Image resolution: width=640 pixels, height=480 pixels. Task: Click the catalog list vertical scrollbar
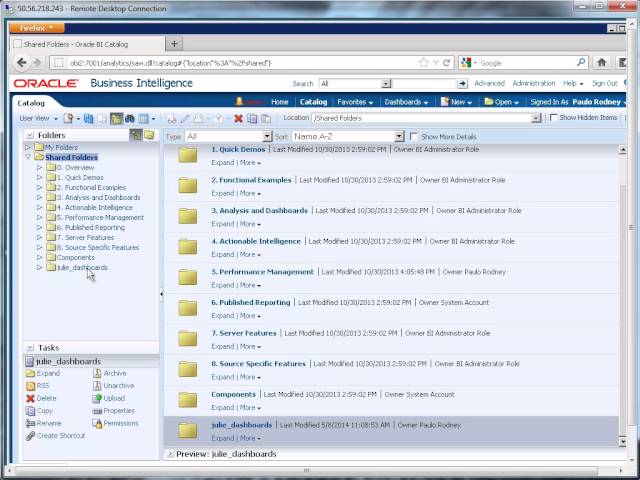622,298
